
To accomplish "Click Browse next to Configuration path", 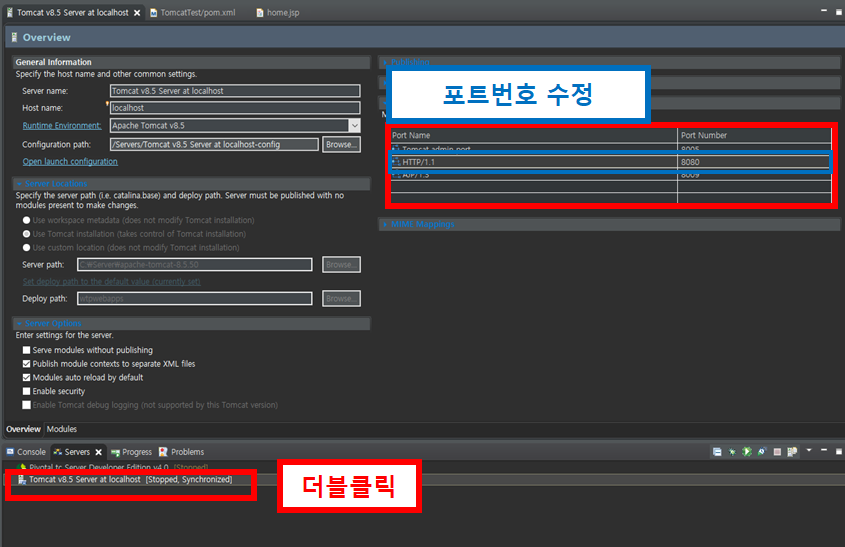I will tap(341, 144).
